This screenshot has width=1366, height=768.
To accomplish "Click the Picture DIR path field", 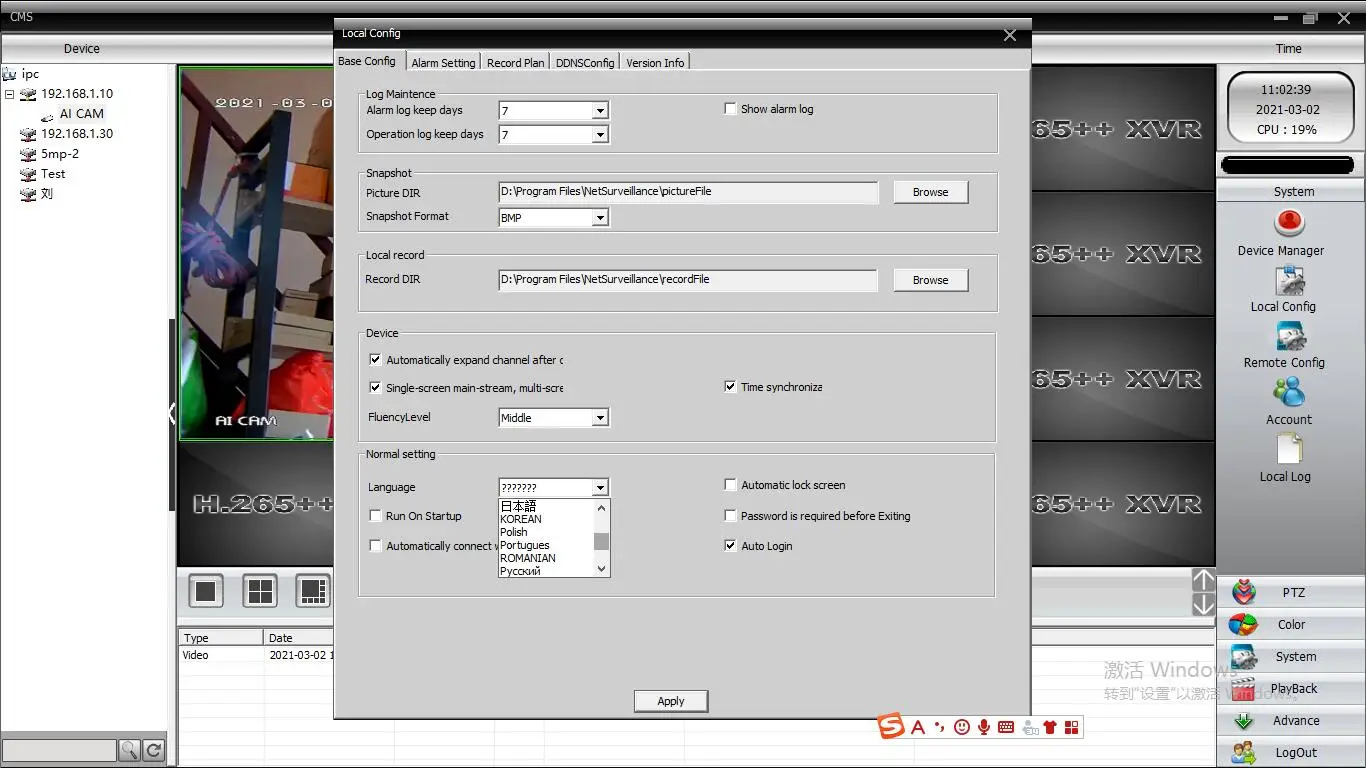I will pos(688,192).
